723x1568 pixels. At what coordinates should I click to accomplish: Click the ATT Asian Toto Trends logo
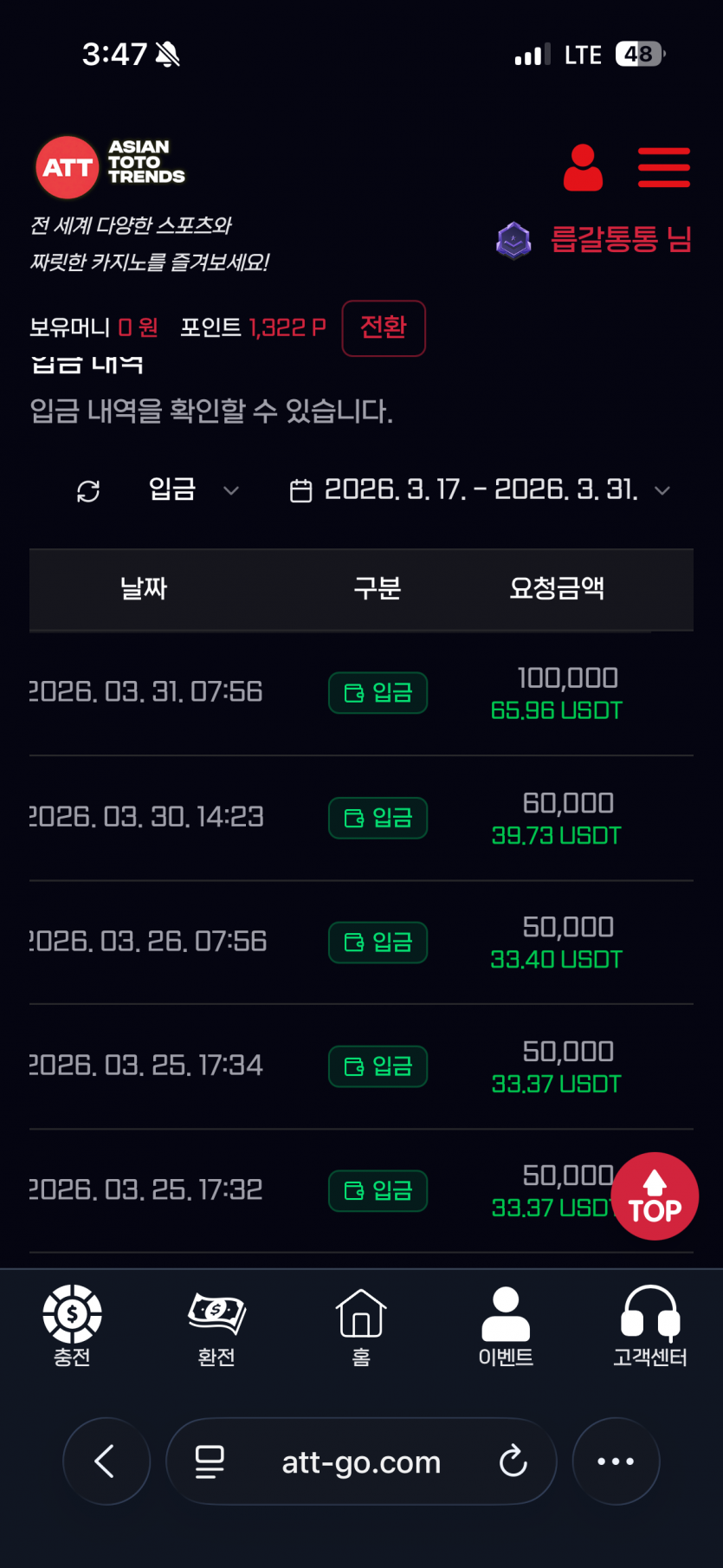pos(110,165)
